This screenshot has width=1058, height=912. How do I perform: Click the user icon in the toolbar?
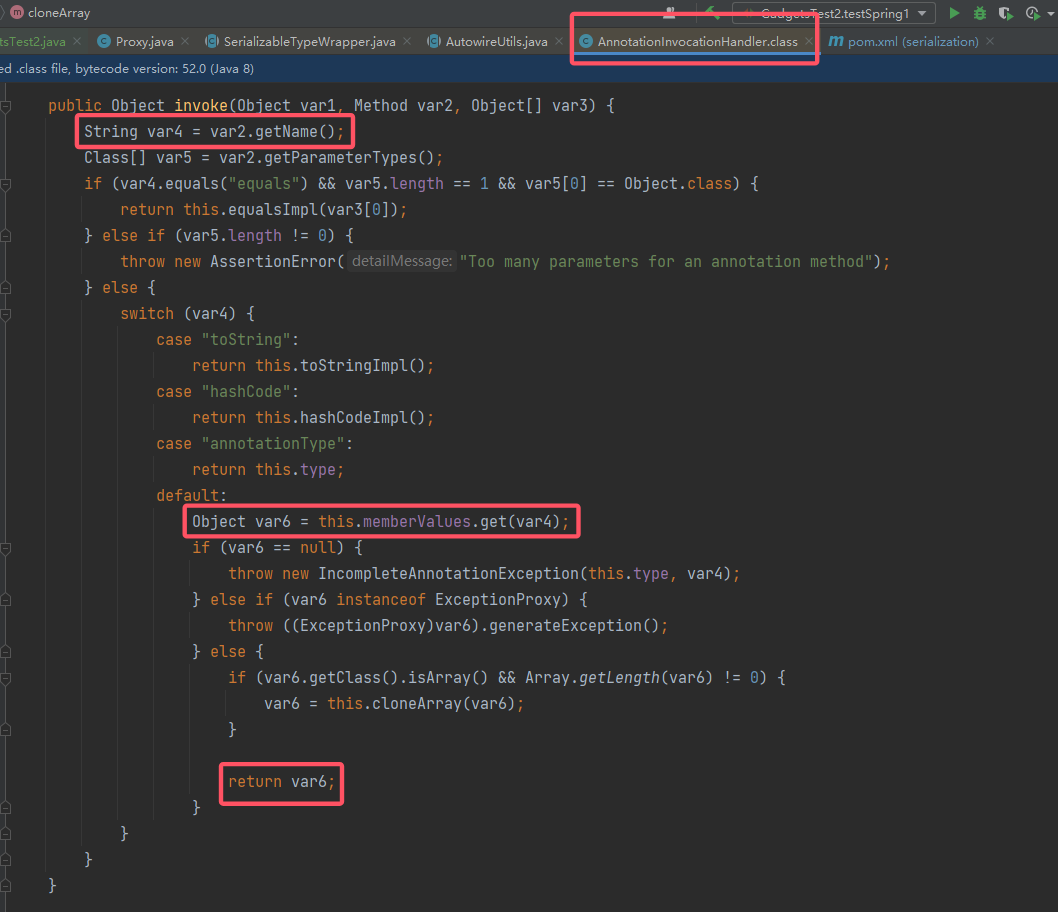tap(669, 12)
